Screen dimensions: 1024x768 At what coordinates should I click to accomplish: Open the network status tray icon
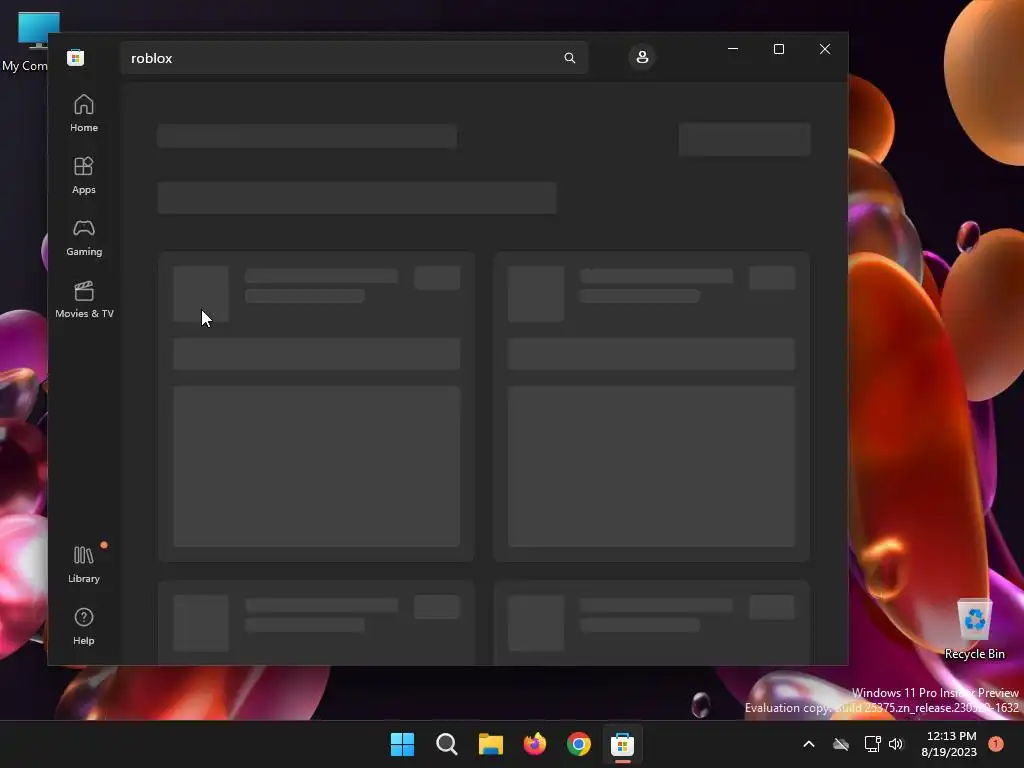pyautogui.click(x=872, y=744)
